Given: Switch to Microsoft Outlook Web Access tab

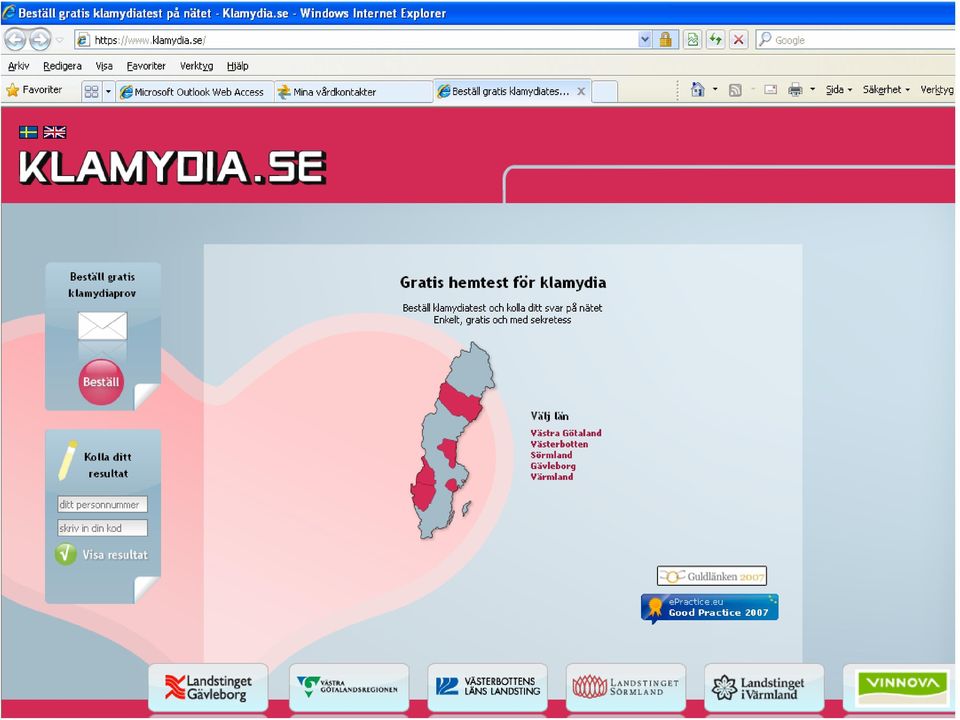Looking at the screenshot, I should click(x=195, y=92).
